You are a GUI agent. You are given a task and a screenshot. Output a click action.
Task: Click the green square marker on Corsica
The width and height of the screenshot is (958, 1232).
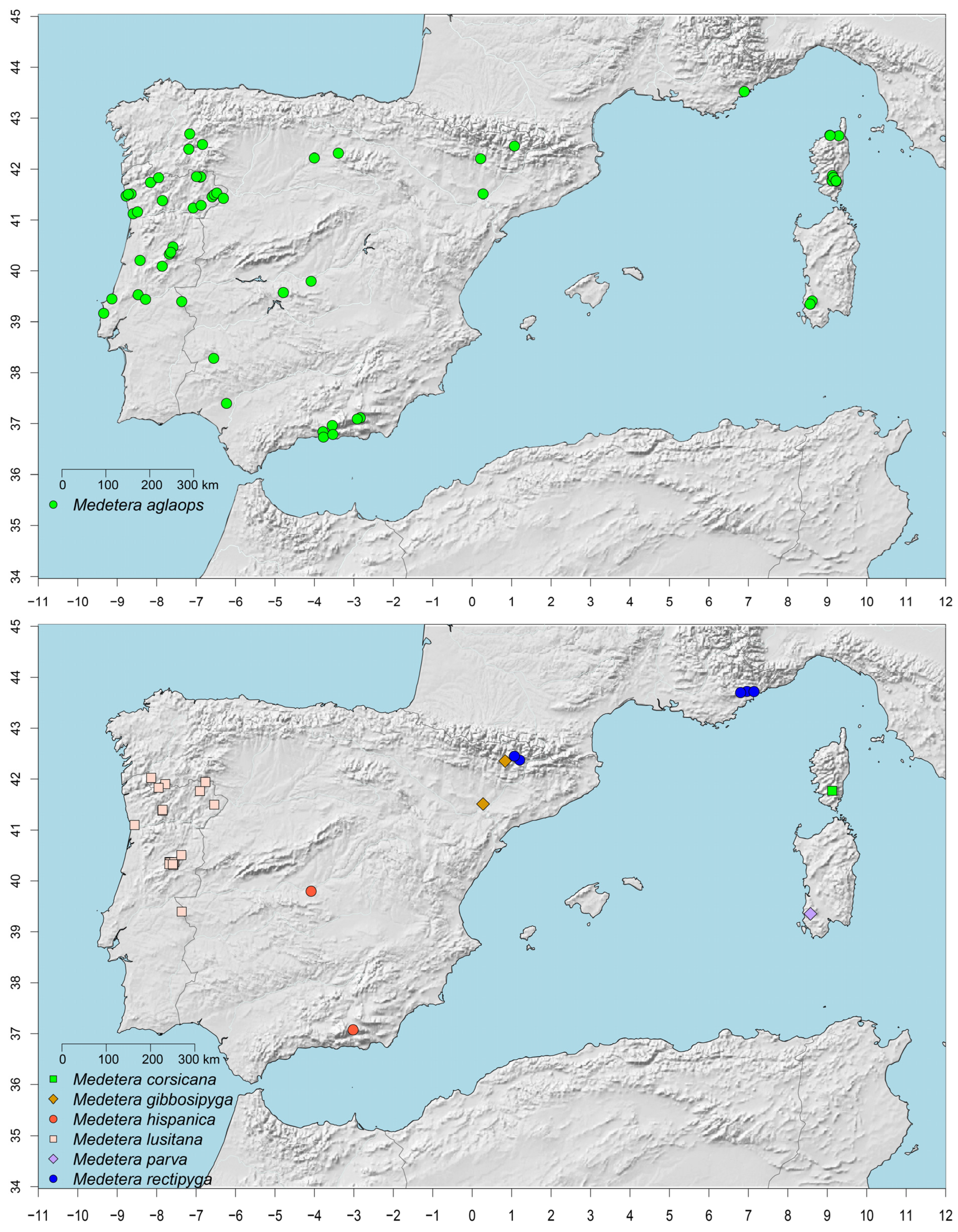[x=832, y=791]
